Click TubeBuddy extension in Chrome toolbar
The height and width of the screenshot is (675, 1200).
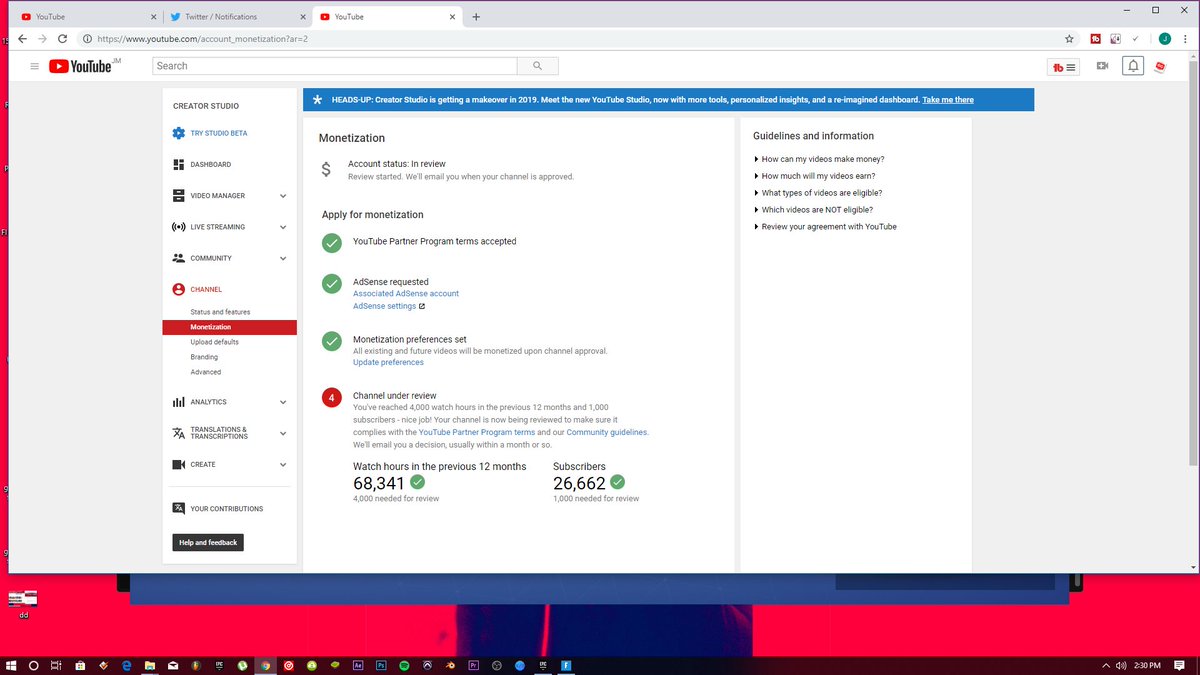(1095, 39)
